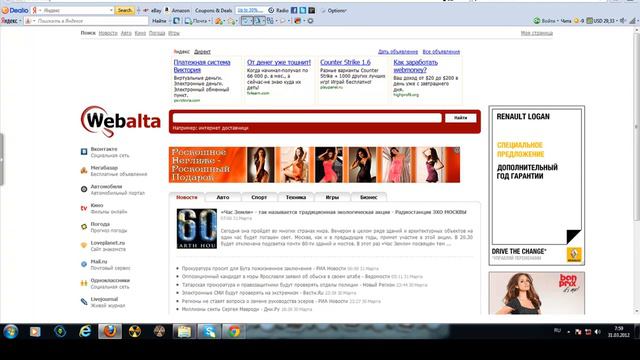The image size is (640, 360).
Task: Open Автомобили portal icon
Action: (84, 189)
